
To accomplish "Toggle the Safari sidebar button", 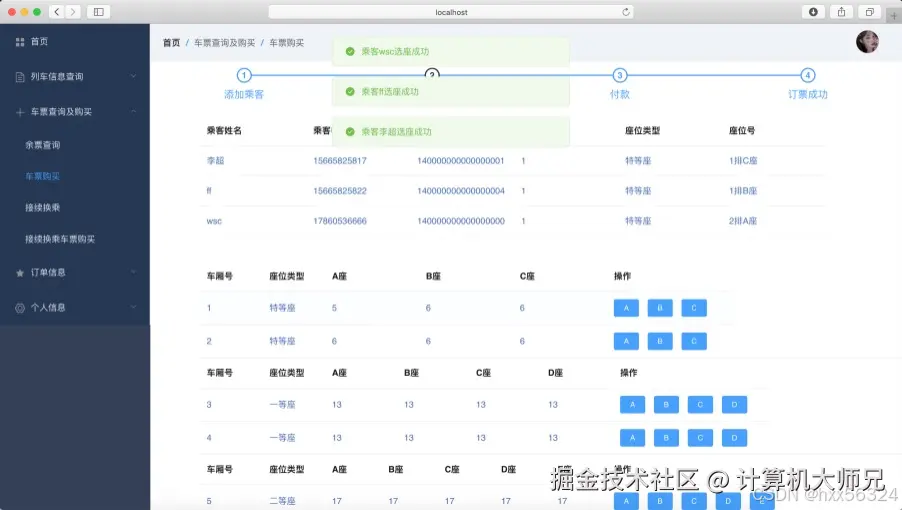I will coord(98,11).
